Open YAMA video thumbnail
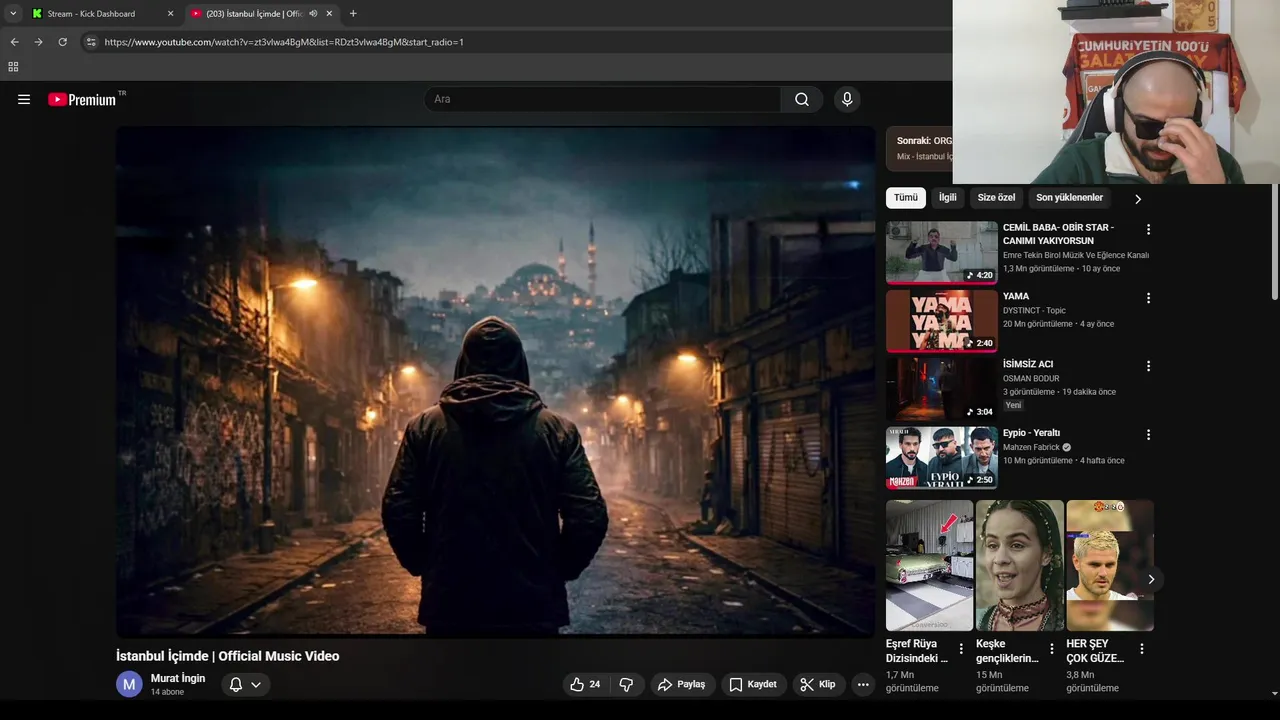This screenshot has height=720, width=1280. [x=942, y=321]
